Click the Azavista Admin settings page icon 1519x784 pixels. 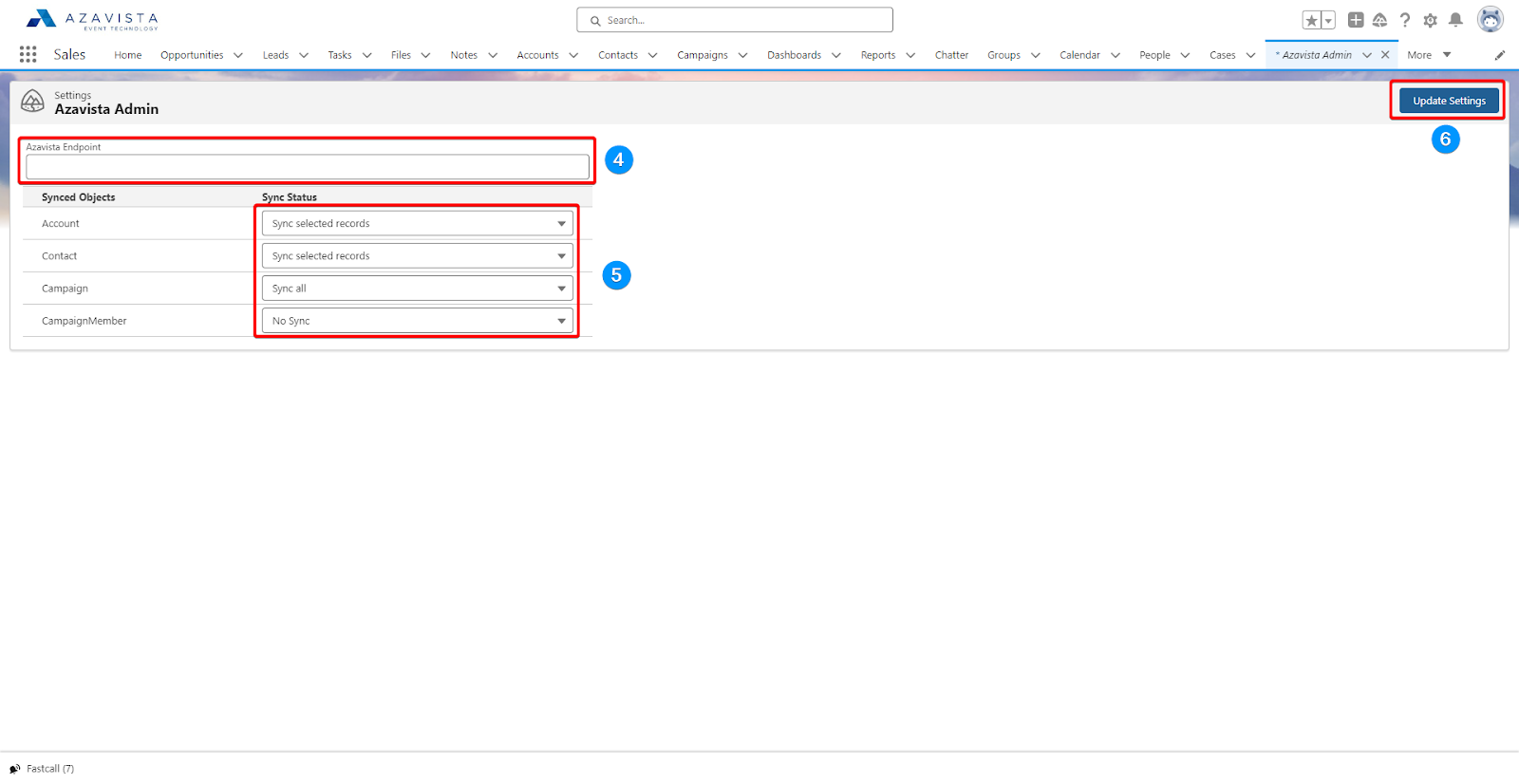[x=32, y=102]
